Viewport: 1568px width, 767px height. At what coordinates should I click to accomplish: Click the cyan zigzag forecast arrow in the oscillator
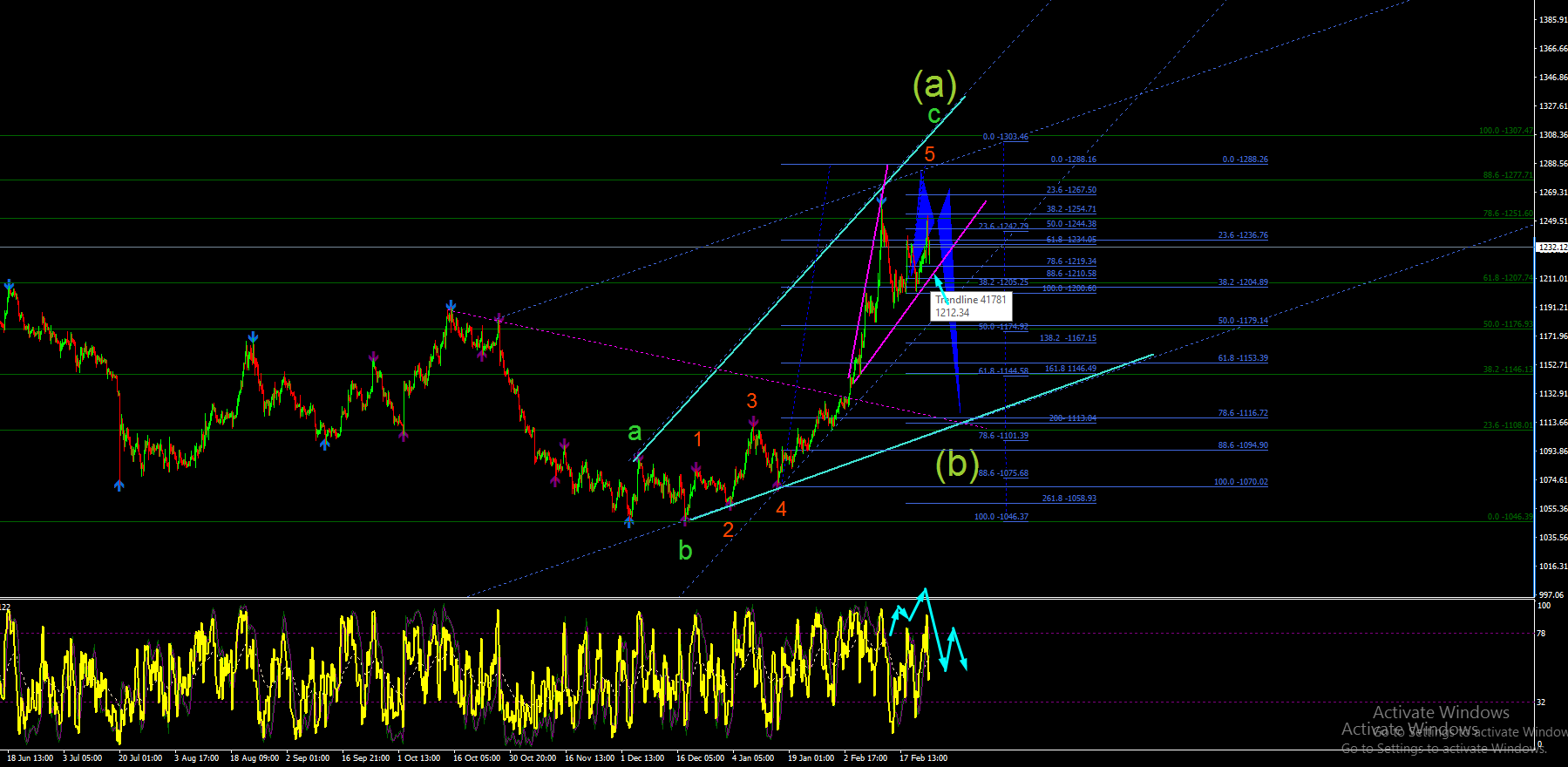point(928,630)
